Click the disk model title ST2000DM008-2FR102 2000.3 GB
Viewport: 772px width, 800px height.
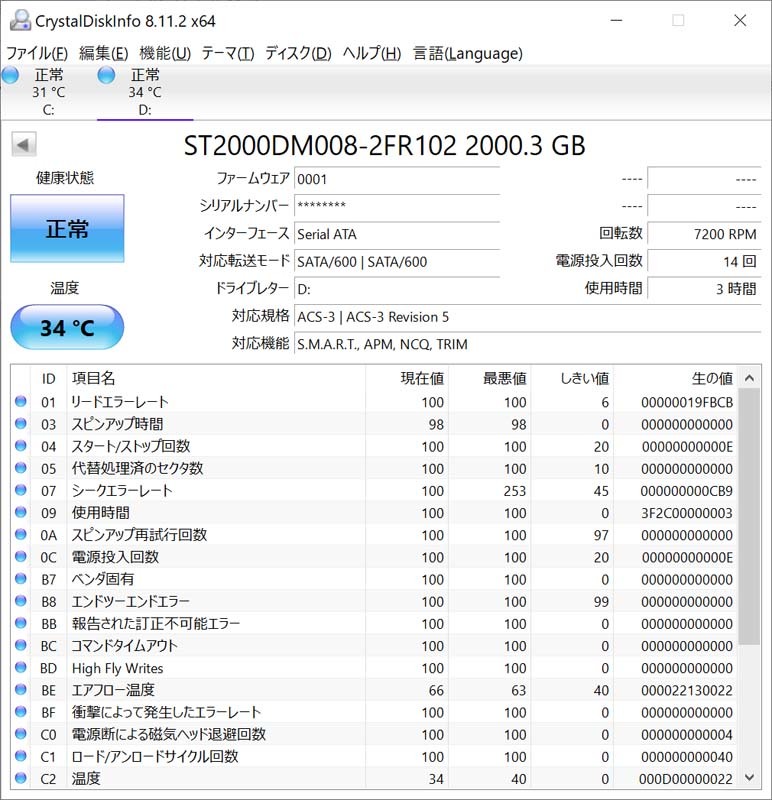point(384,145)
